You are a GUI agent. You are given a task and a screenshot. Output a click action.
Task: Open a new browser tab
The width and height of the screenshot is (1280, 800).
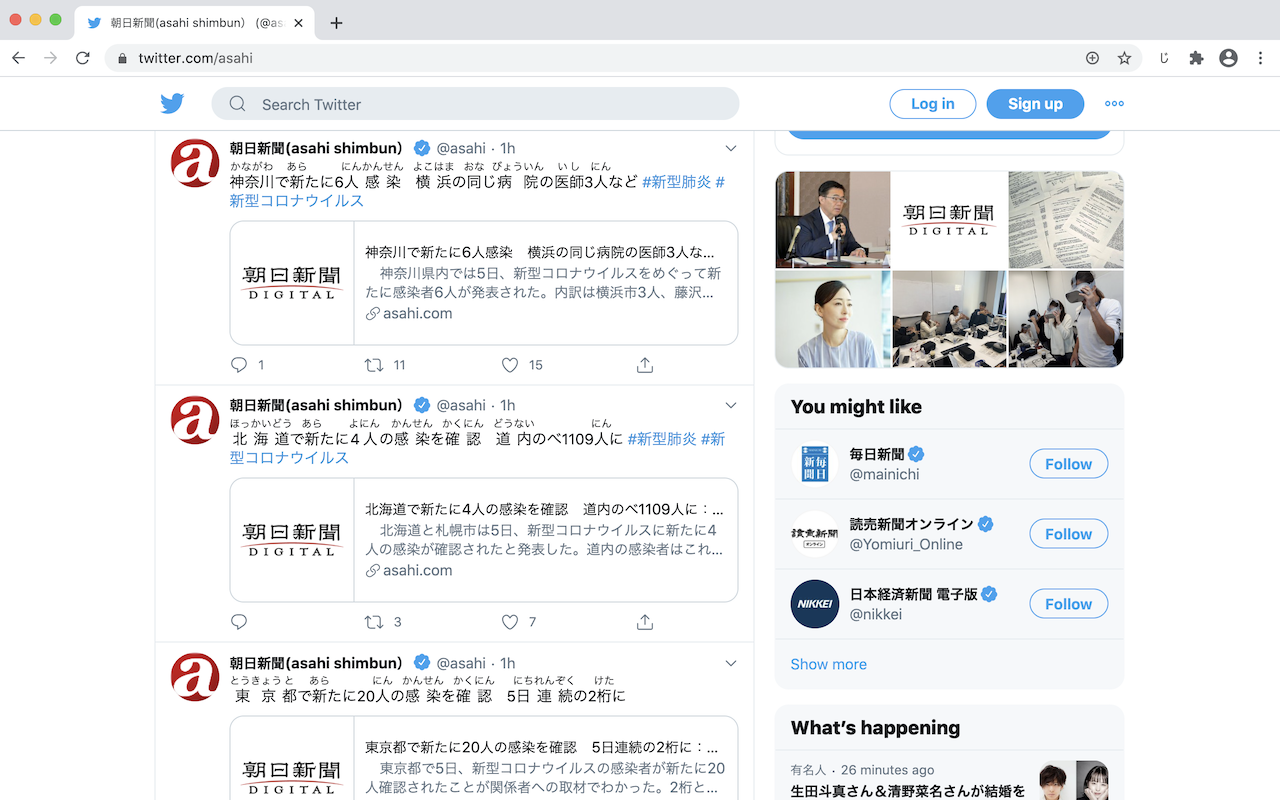coord(336,23)
